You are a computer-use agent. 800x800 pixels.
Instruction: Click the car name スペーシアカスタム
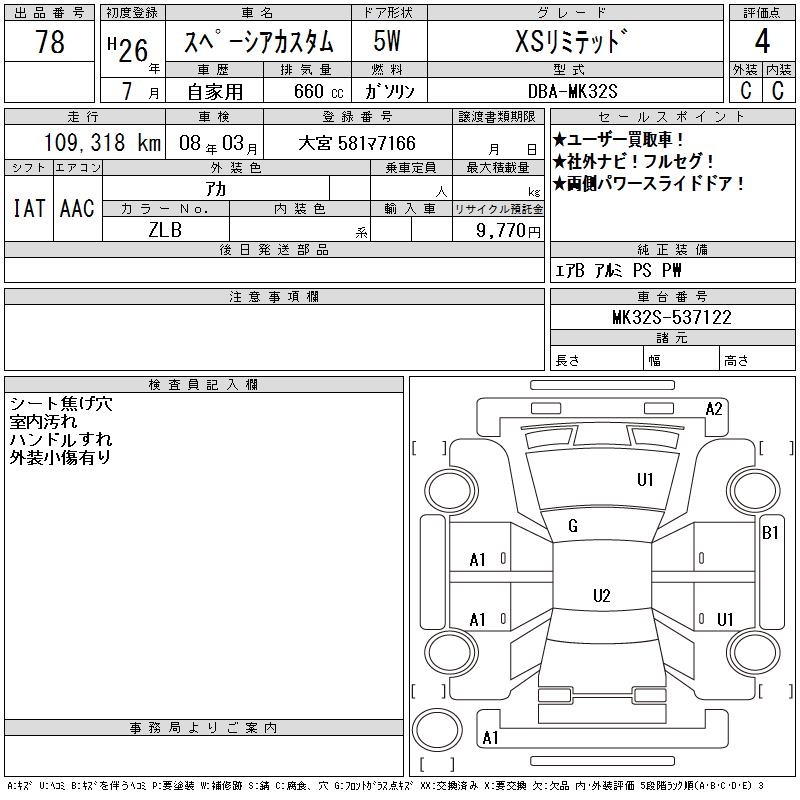(x=258, y=41)
